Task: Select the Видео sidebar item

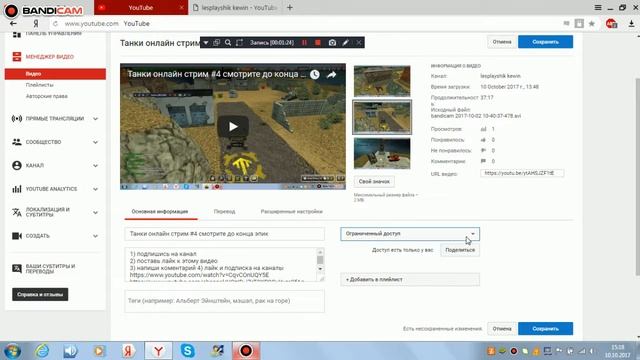Action: [55, 74]
